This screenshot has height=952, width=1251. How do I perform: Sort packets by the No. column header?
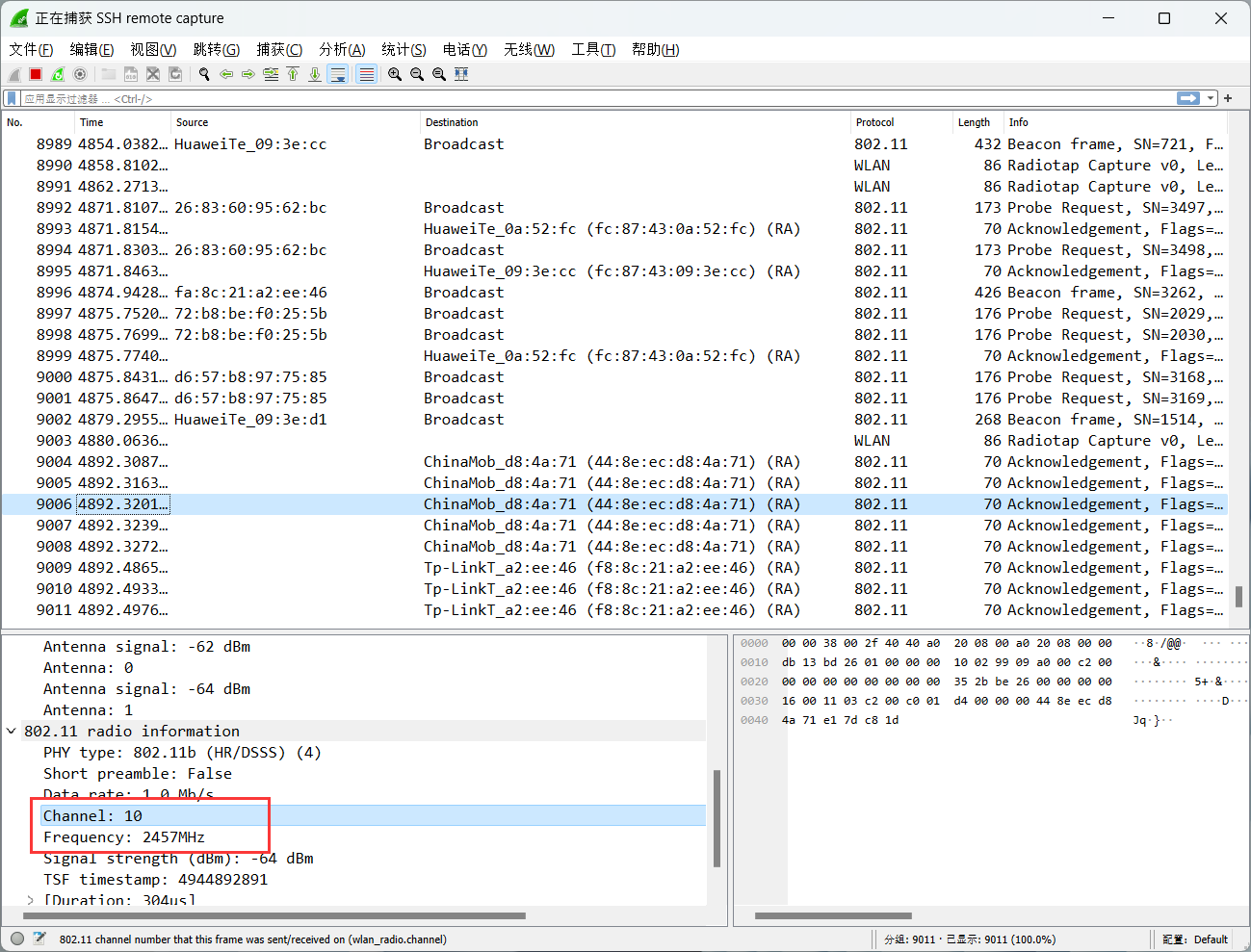click(39, 122)
